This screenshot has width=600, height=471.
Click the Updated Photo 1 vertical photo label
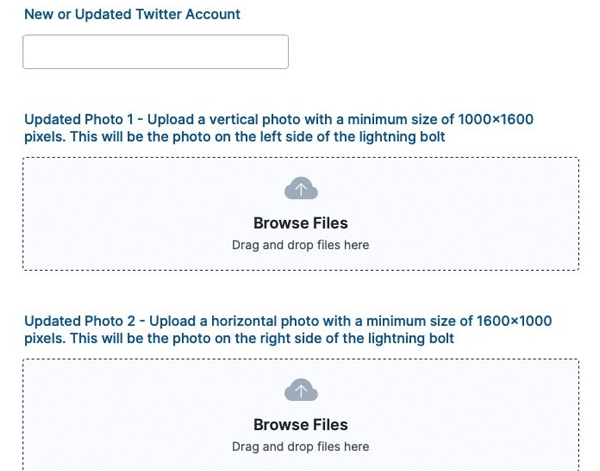coord(279,128)
